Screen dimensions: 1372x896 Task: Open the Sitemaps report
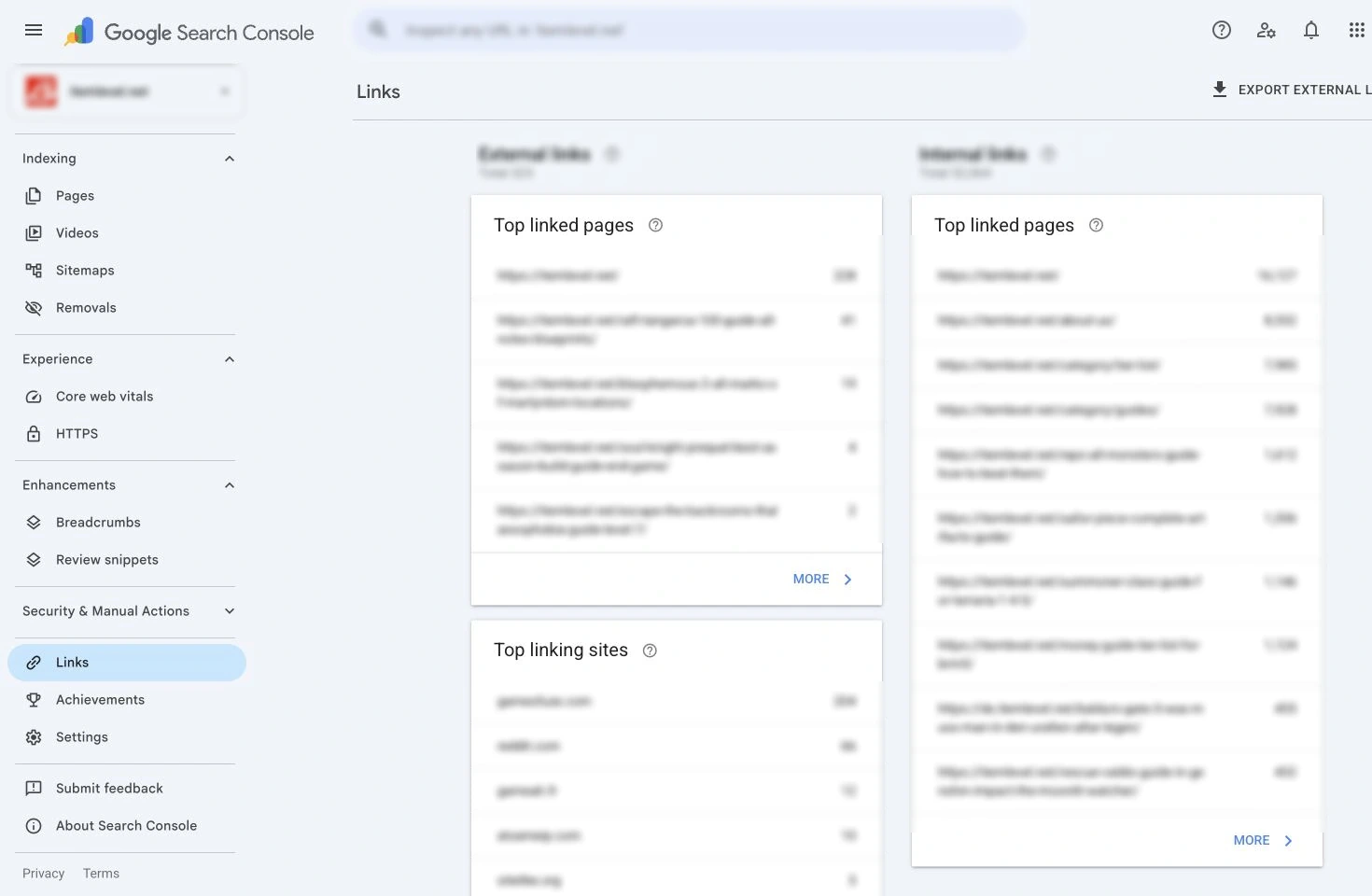click(x=127, y=271)
